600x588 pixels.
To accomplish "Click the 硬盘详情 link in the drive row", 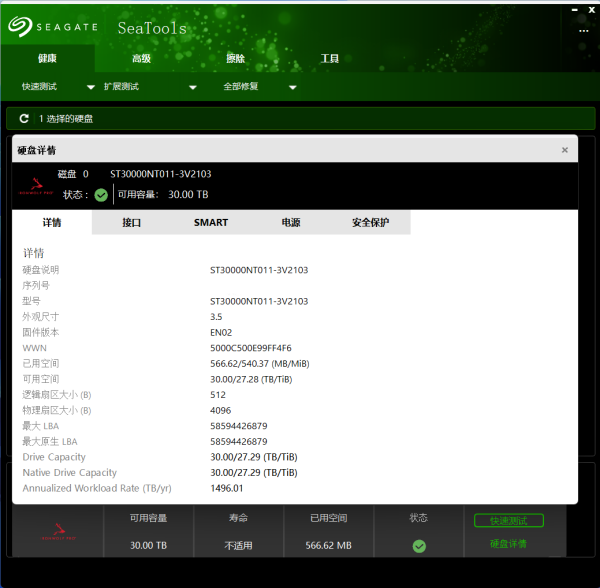I will pos(509,544).
